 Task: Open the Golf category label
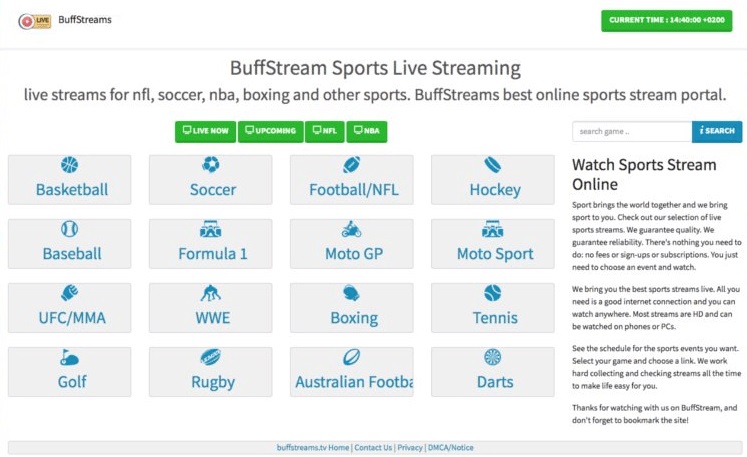[72, 382]
